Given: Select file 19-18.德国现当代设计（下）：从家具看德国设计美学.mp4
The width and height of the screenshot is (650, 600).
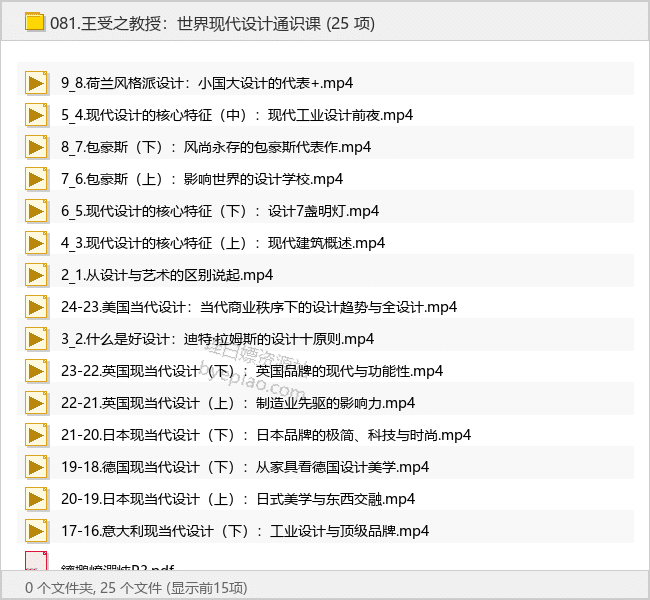Looking at the screenshot, I should 245,467.
